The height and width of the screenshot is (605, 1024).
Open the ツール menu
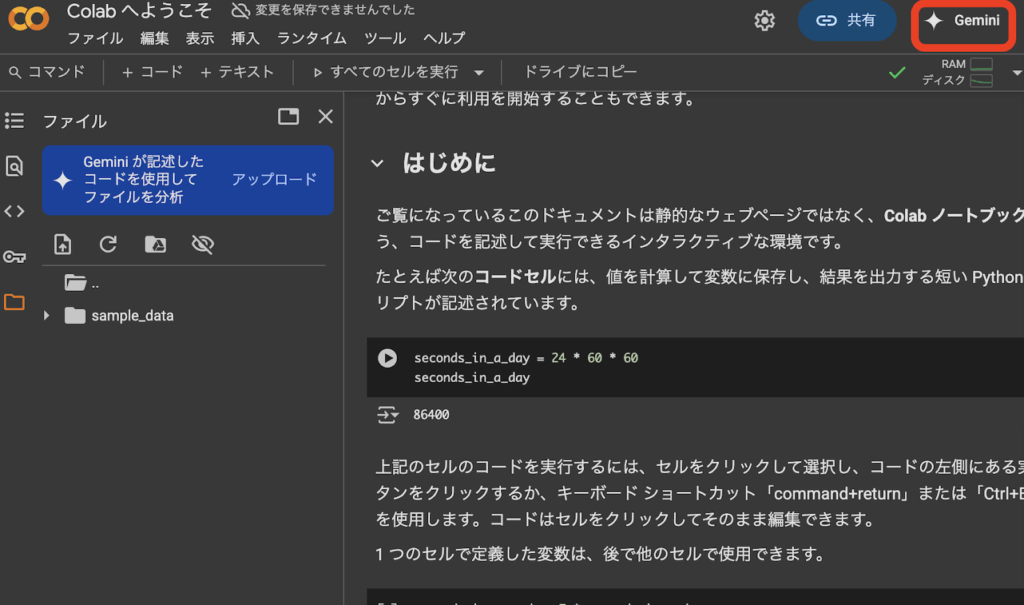(x=385, y=39)
